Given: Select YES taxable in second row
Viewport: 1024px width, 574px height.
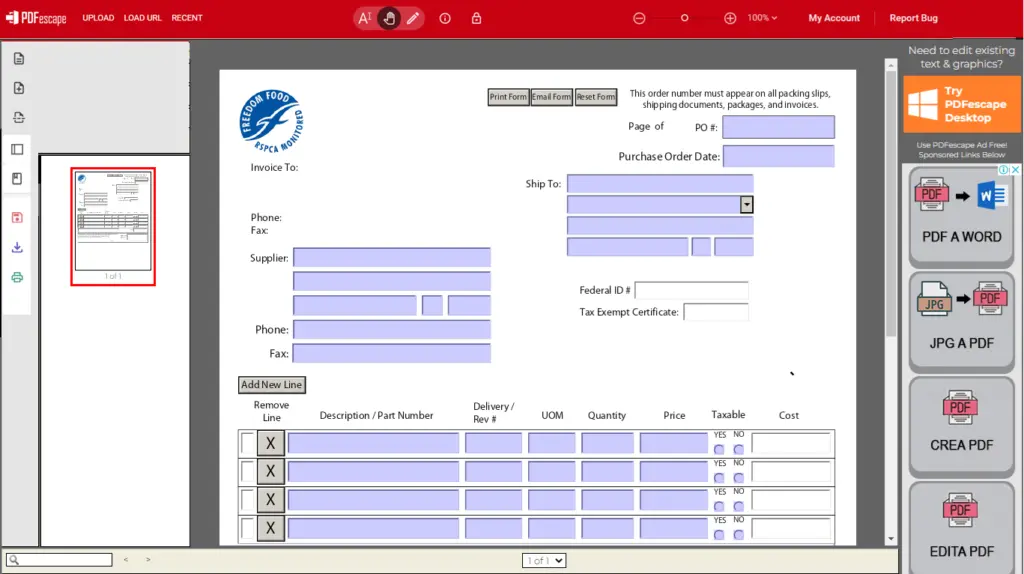Looking at the screenshot, I should 719,478.
